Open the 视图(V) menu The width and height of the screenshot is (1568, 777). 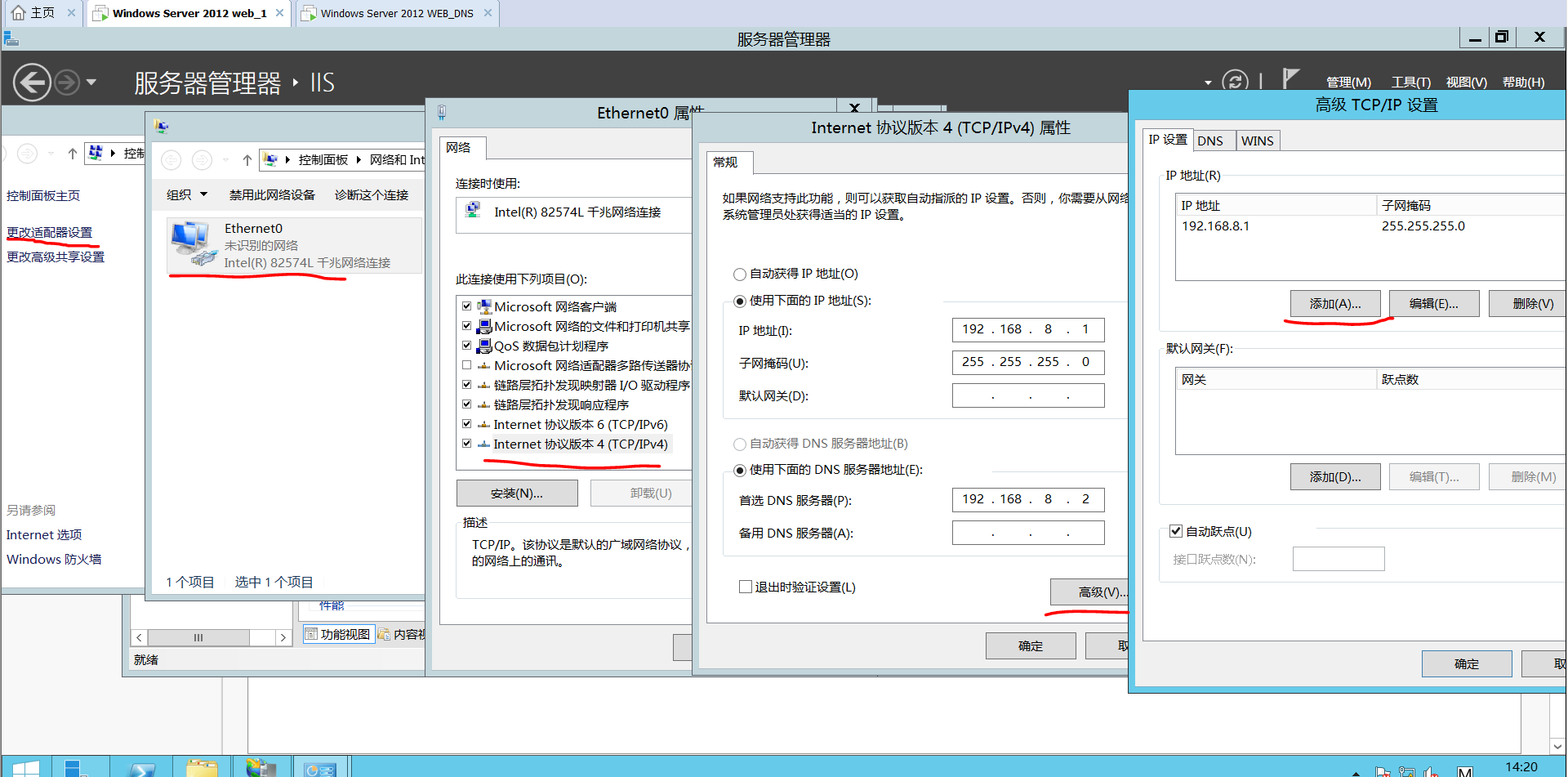coord(1466,83)
